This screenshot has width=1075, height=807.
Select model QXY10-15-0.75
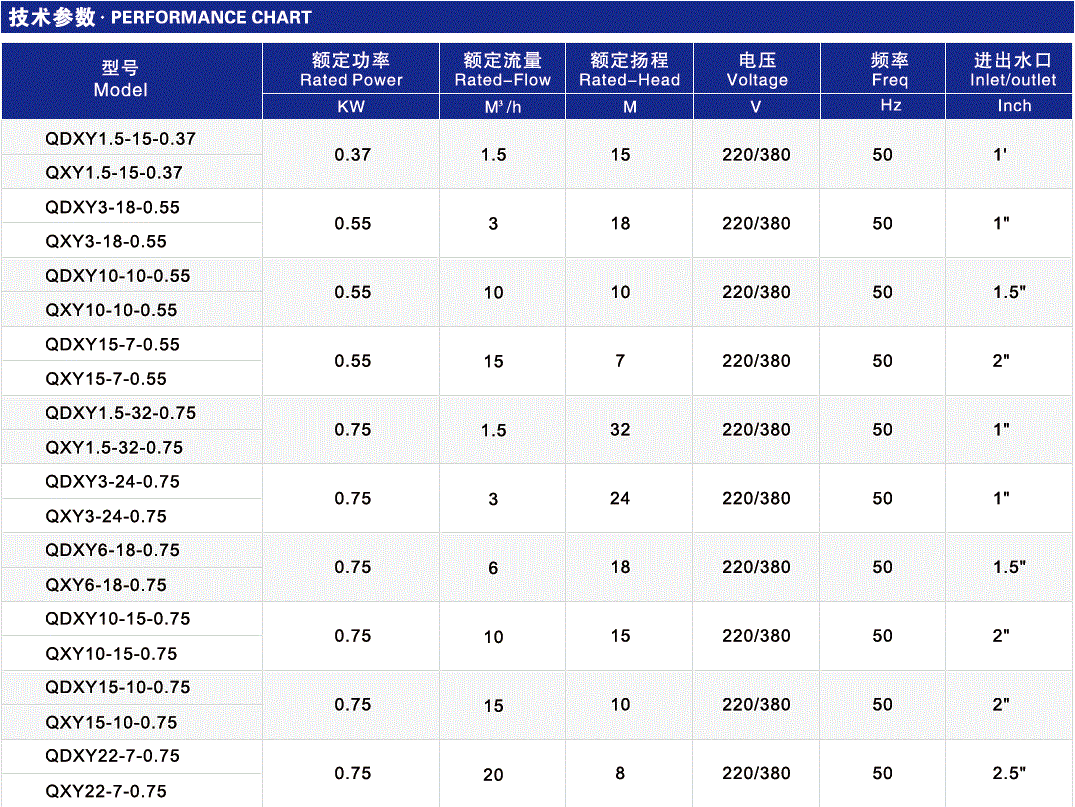tap(111, 654)
